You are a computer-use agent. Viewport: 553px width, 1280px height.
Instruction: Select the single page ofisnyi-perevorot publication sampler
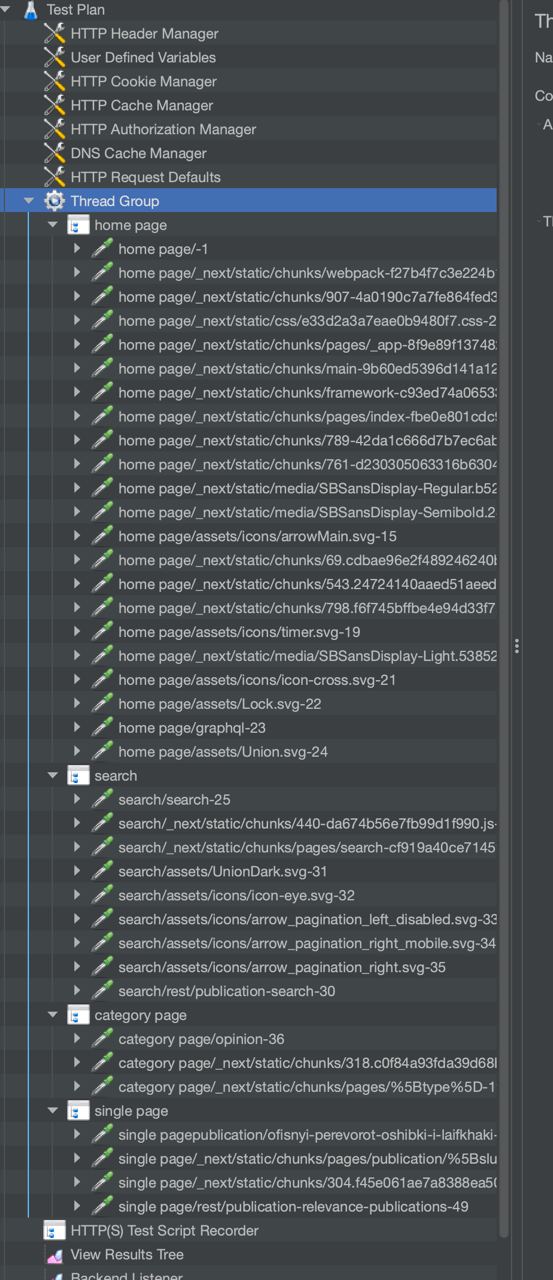[307, 1135]
